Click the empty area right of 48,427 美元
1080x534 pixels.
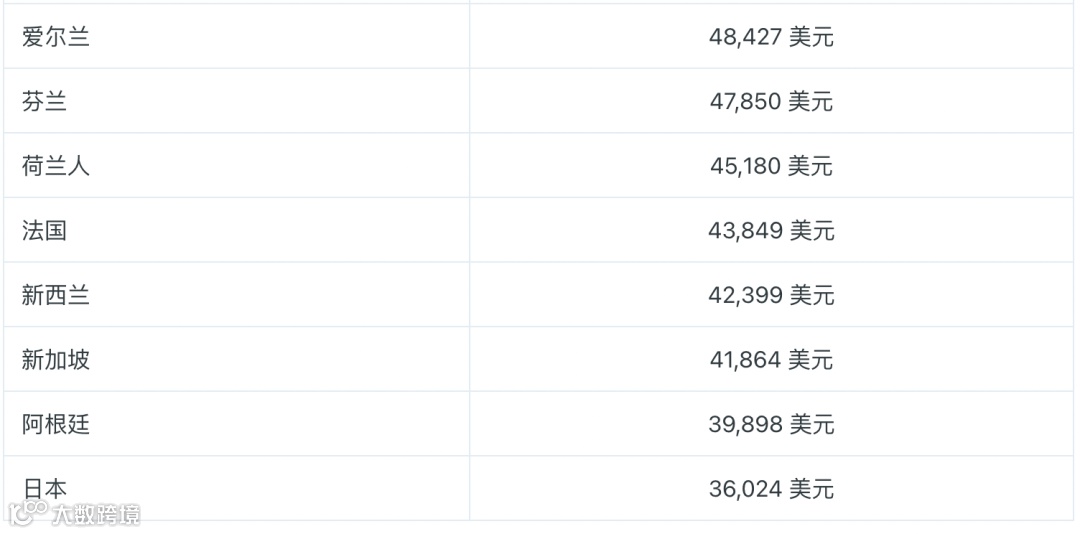[954, 37]
